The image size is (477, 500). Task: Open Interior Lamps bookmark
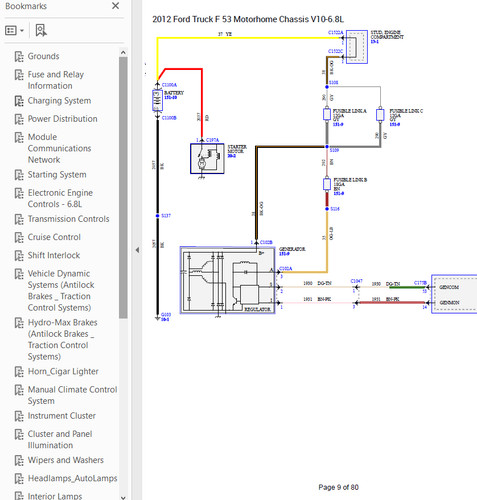[55, 496]
